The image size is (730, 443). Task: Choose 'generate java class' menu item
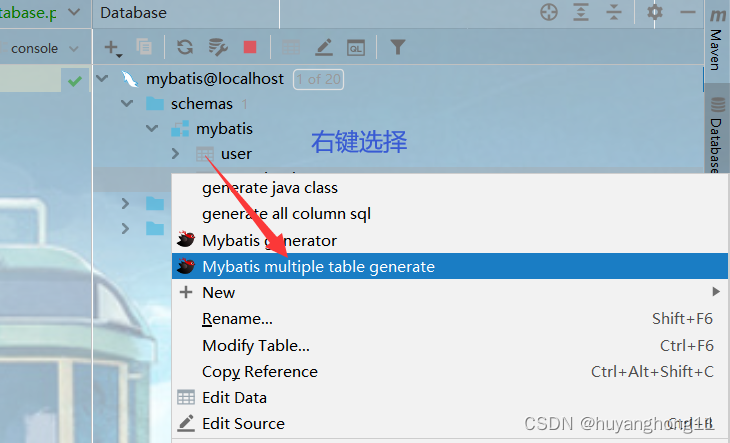[450, 188]
